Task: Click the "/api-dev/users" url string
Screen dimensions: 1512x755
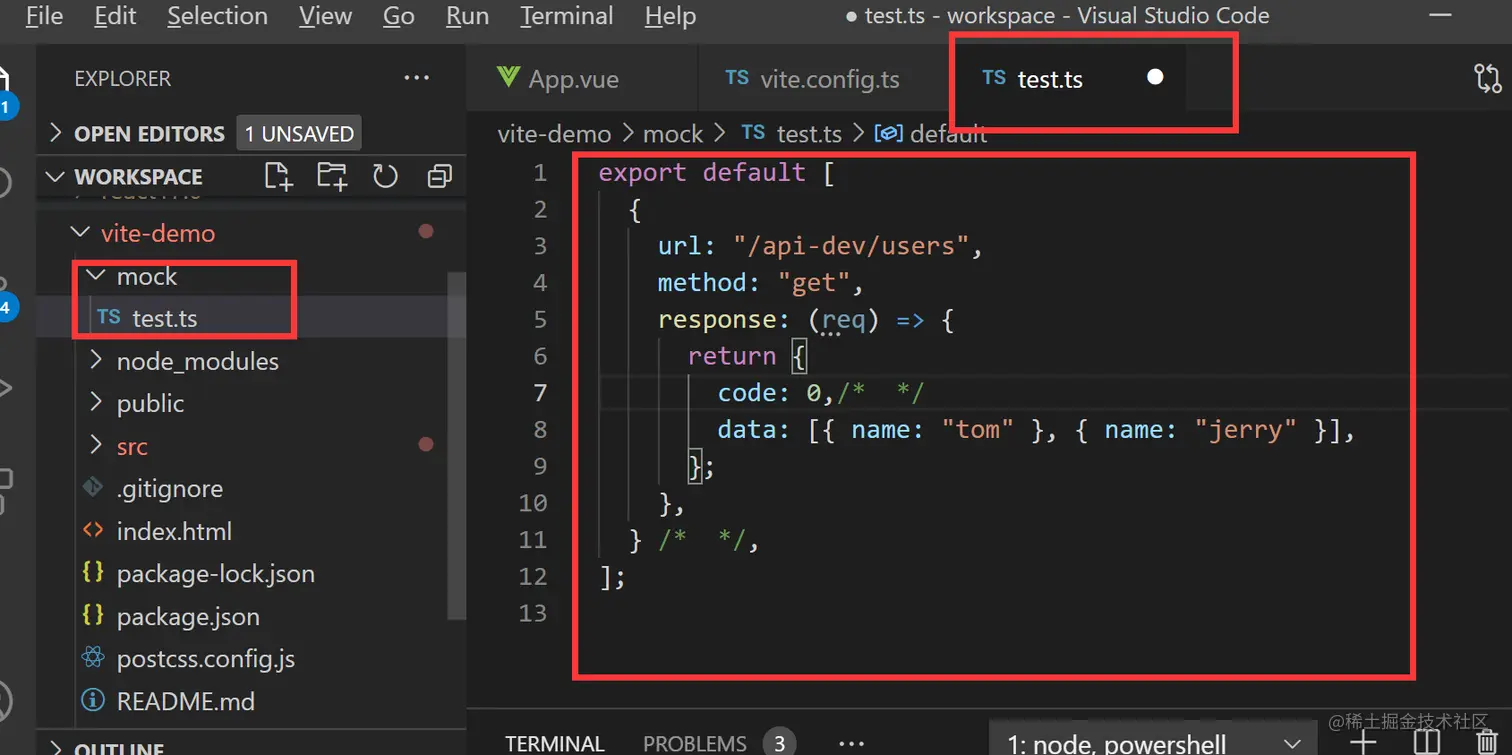Action: point(851,246)
